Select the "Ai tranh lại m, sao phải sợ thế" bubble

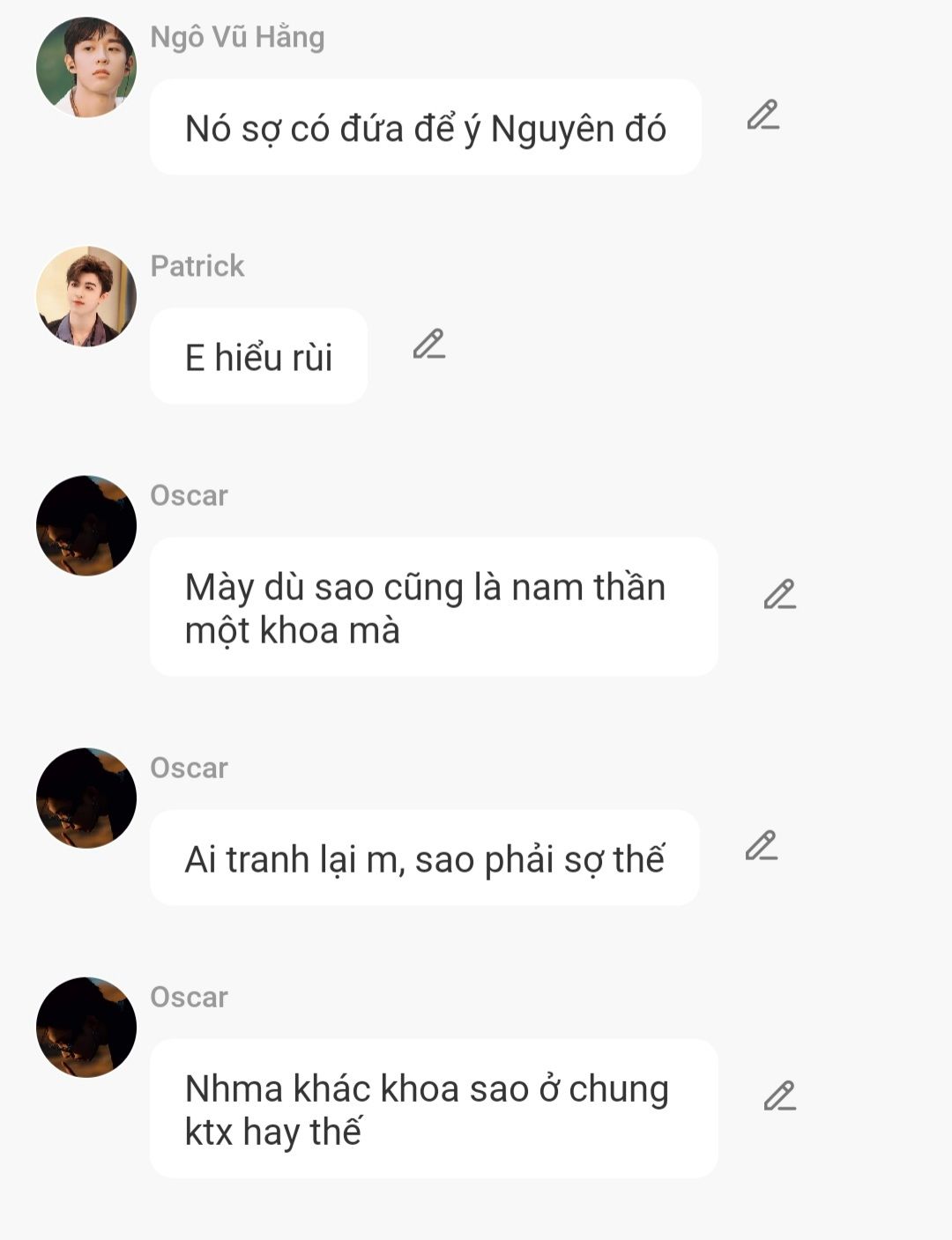[x=424, y=859]
